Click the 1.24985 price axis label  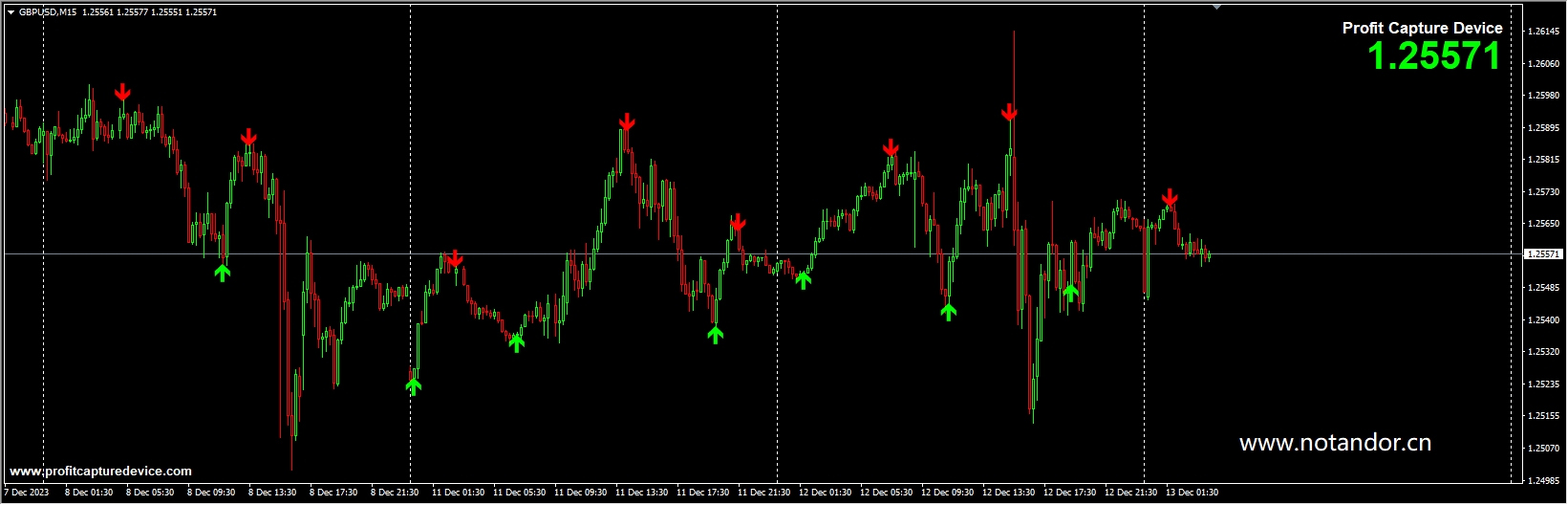(x=1544, y=481)
